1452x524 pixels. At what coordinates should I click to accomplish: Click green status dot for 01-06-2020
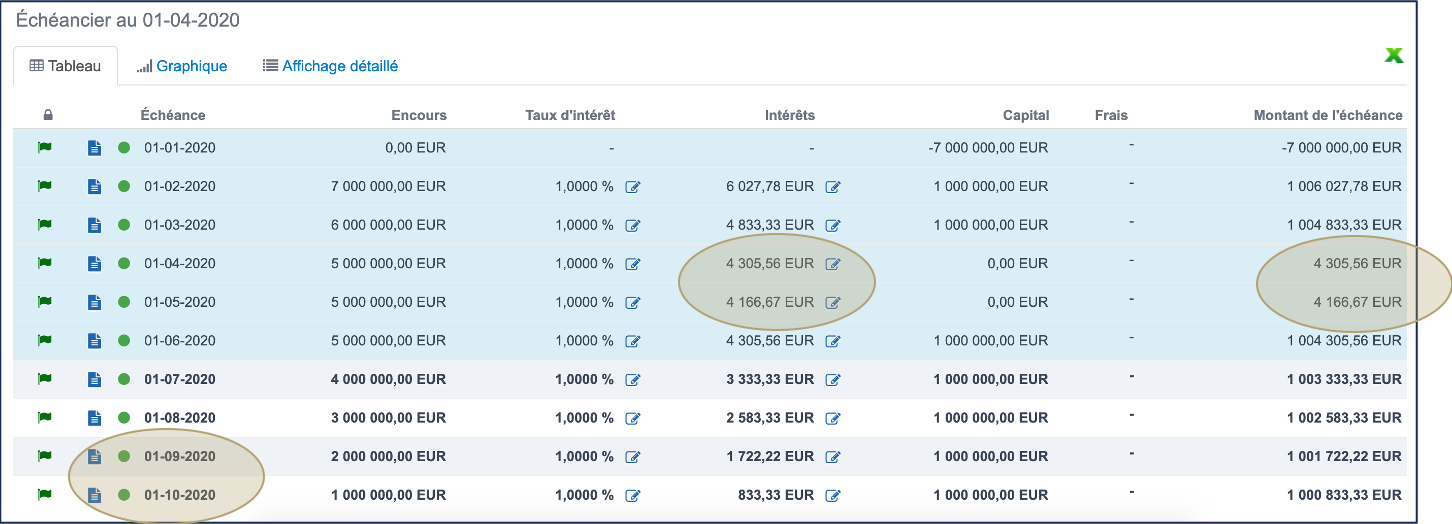[124, 341]
